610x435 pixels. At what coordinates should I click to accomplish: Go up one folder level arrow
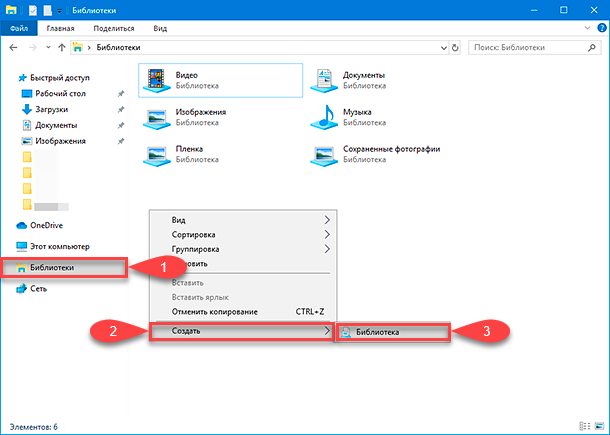coord(61,47)
